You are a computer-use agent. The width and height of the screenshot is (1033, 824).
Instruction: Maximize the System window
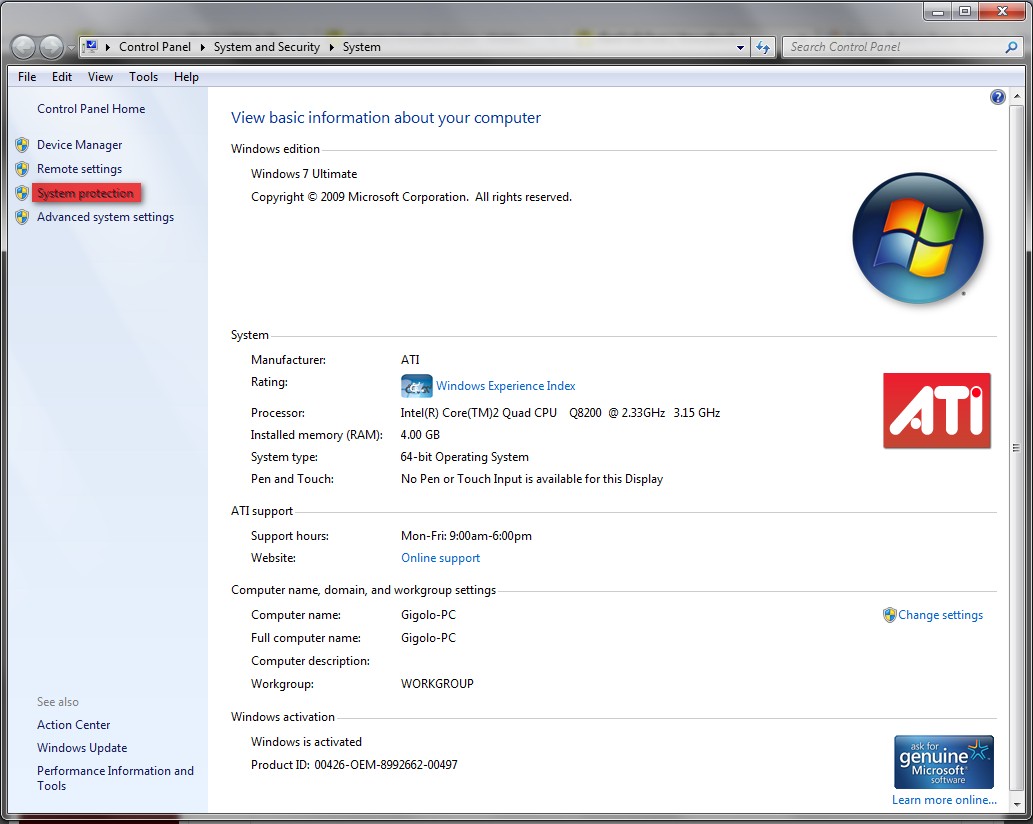(x=965, y=11)
